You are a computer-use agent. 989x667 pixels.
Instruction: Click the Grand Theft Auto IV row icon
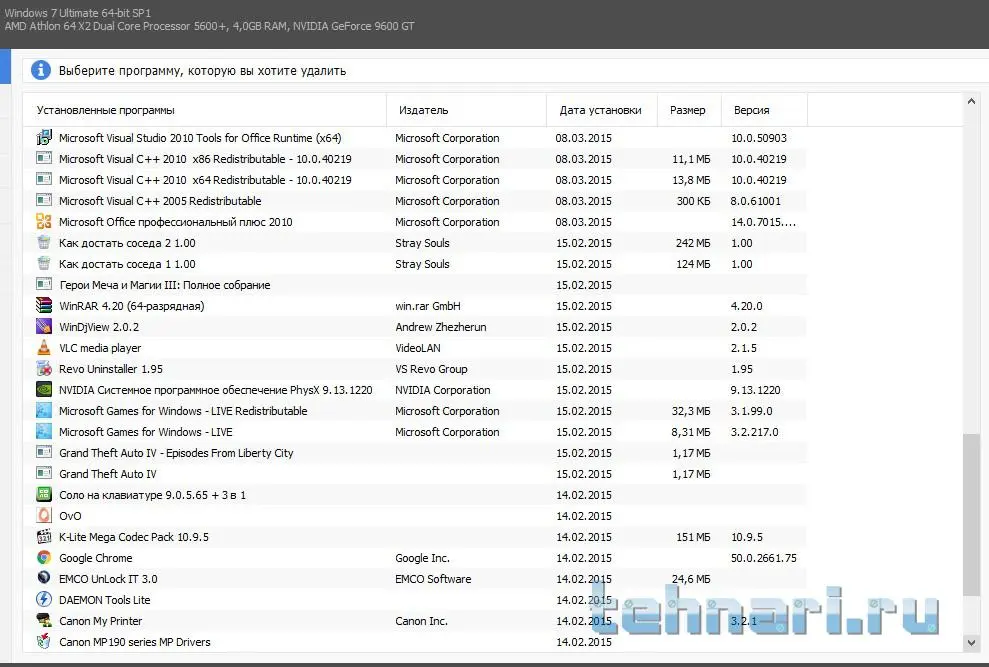(44, 473)
